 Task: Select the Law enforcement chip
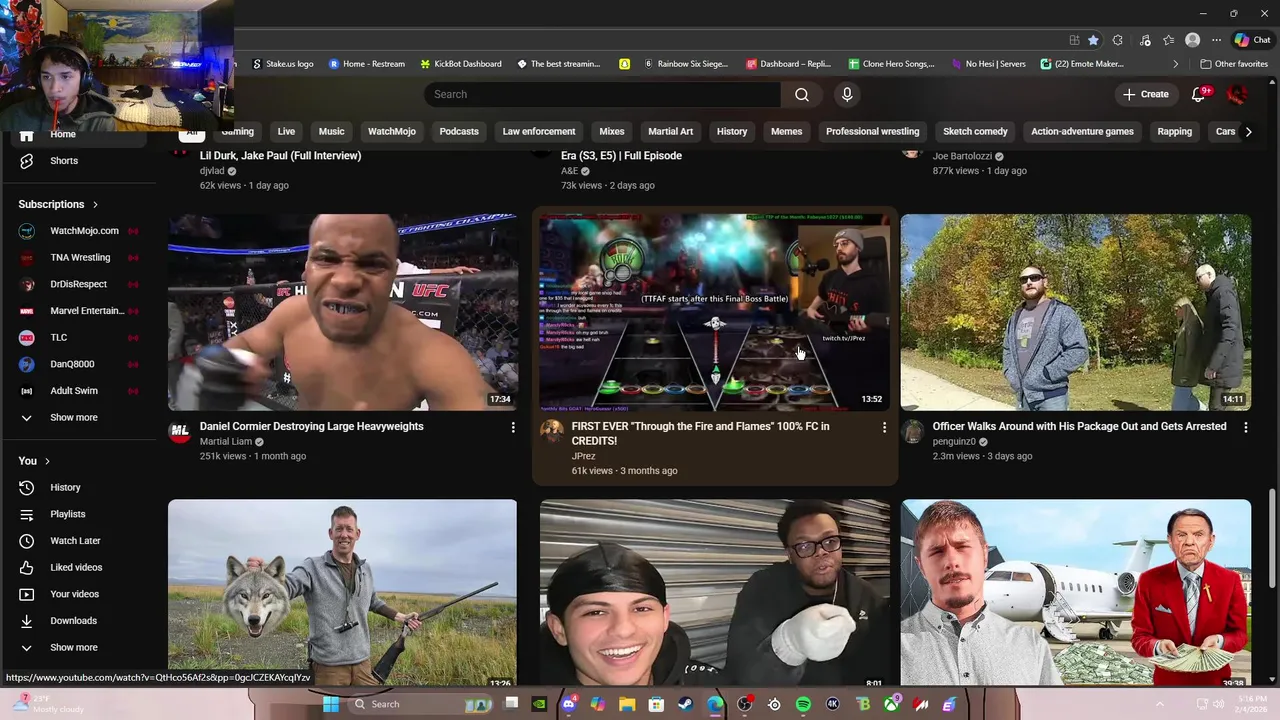point(539,131)
